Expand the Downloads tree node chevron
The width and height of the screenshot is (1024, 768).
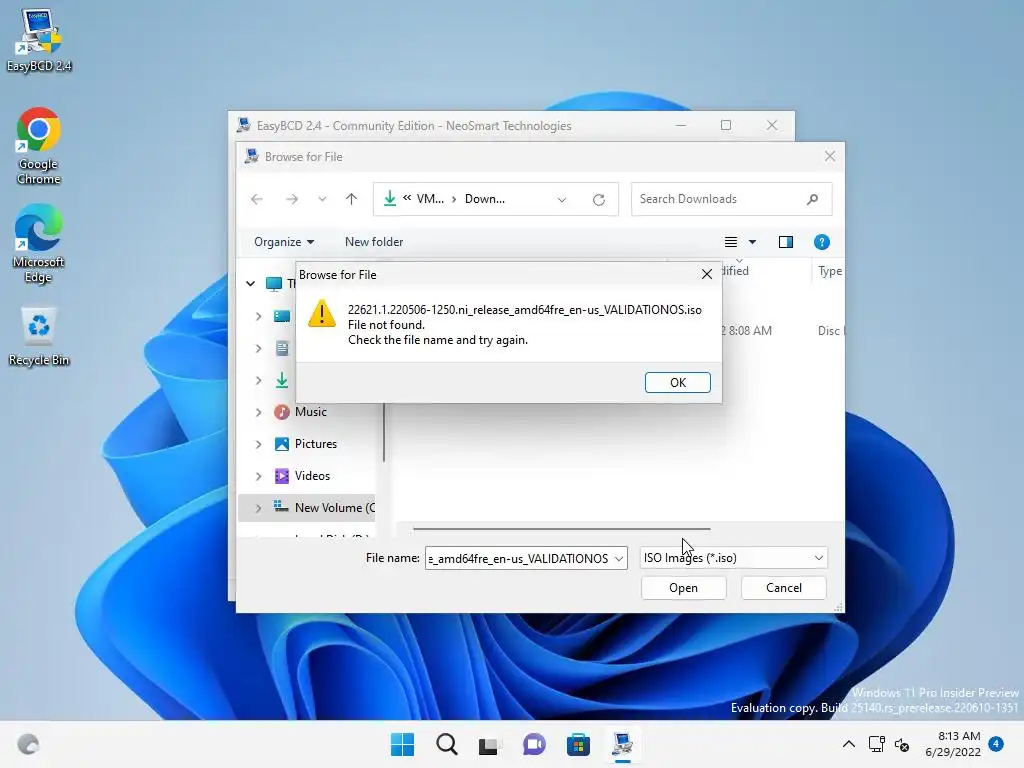[259, 380]
